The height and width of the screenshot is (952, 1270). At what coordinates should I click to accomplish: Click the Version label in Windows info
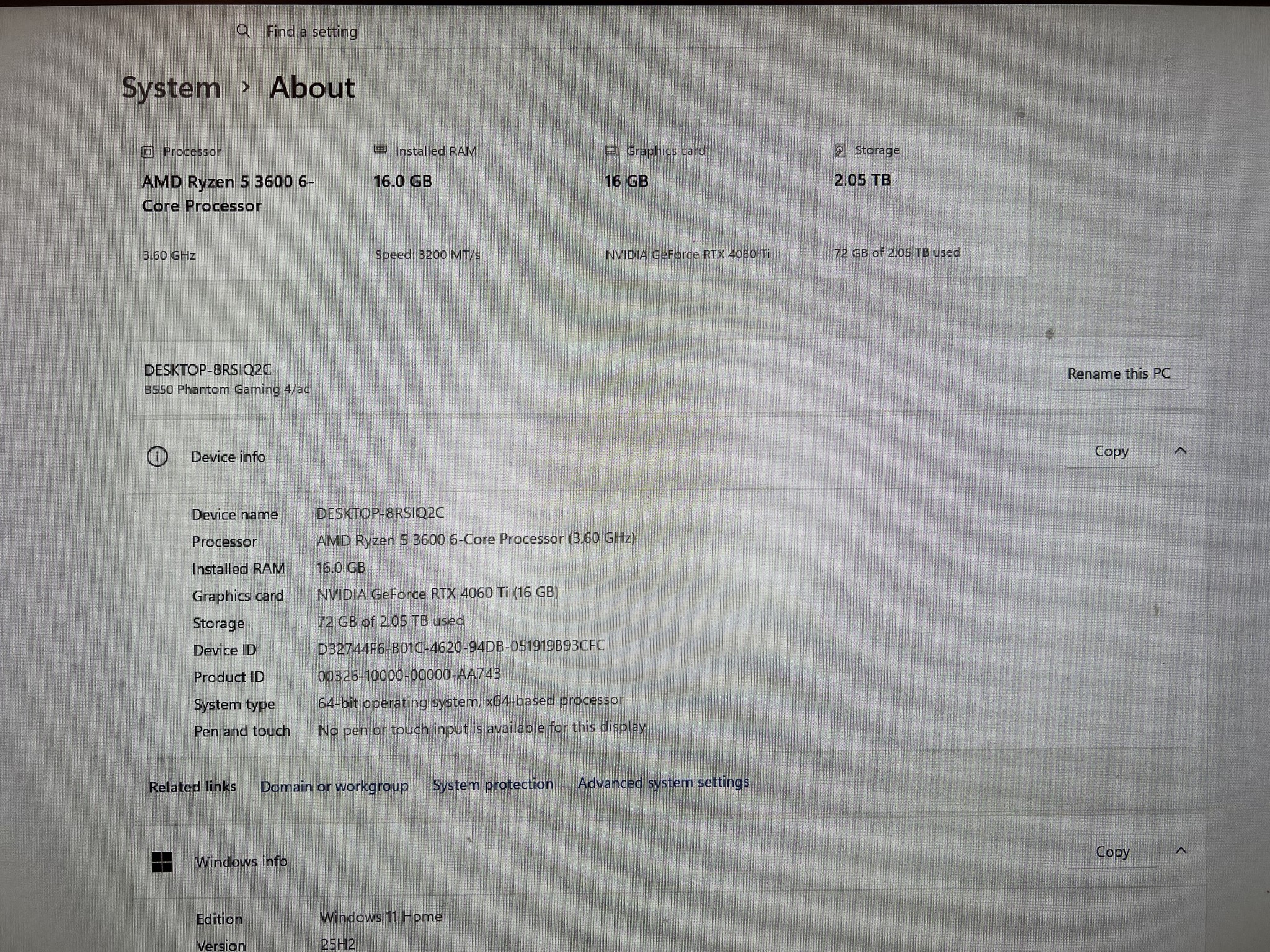[x=221, y=945]
